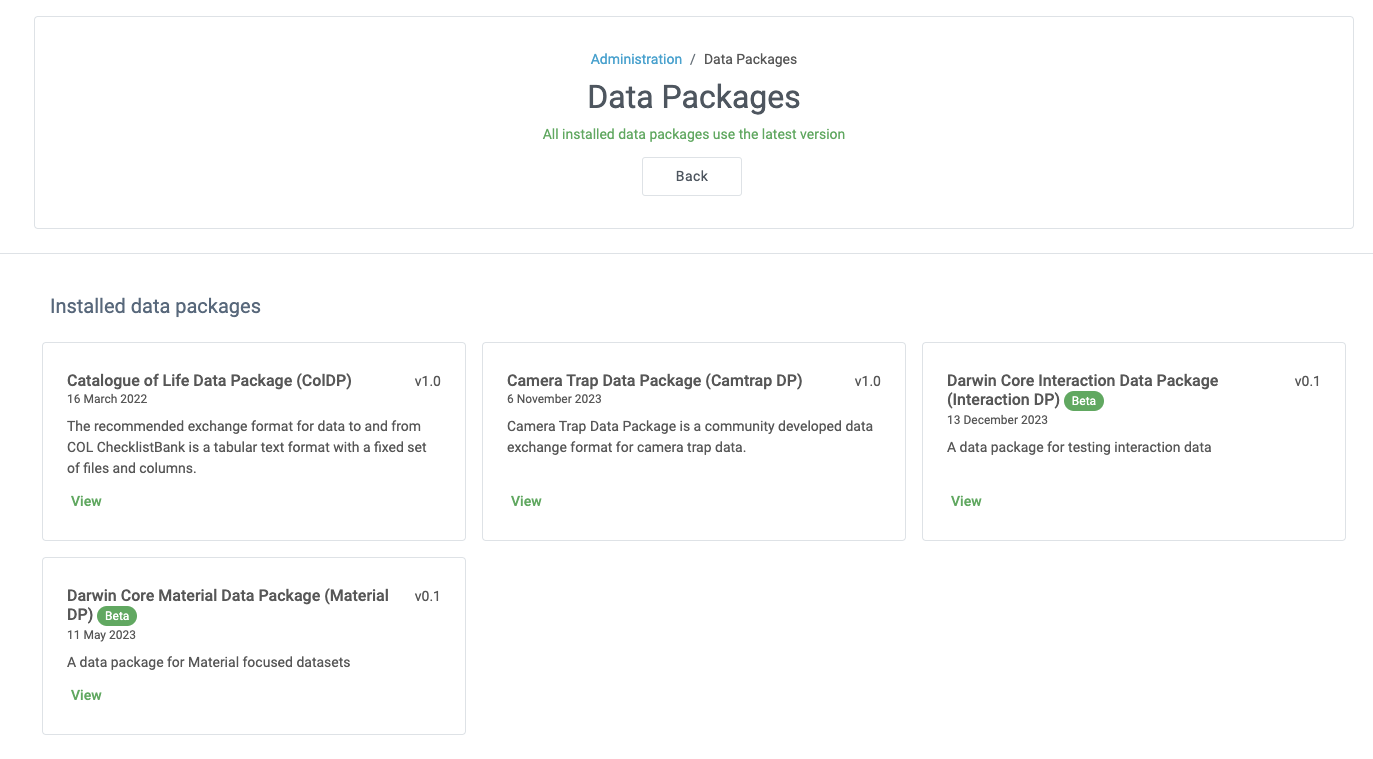1373x759 pixels.
Task: Click the v0.1 label on Interaction DP card
Action: click(1306, 380)
